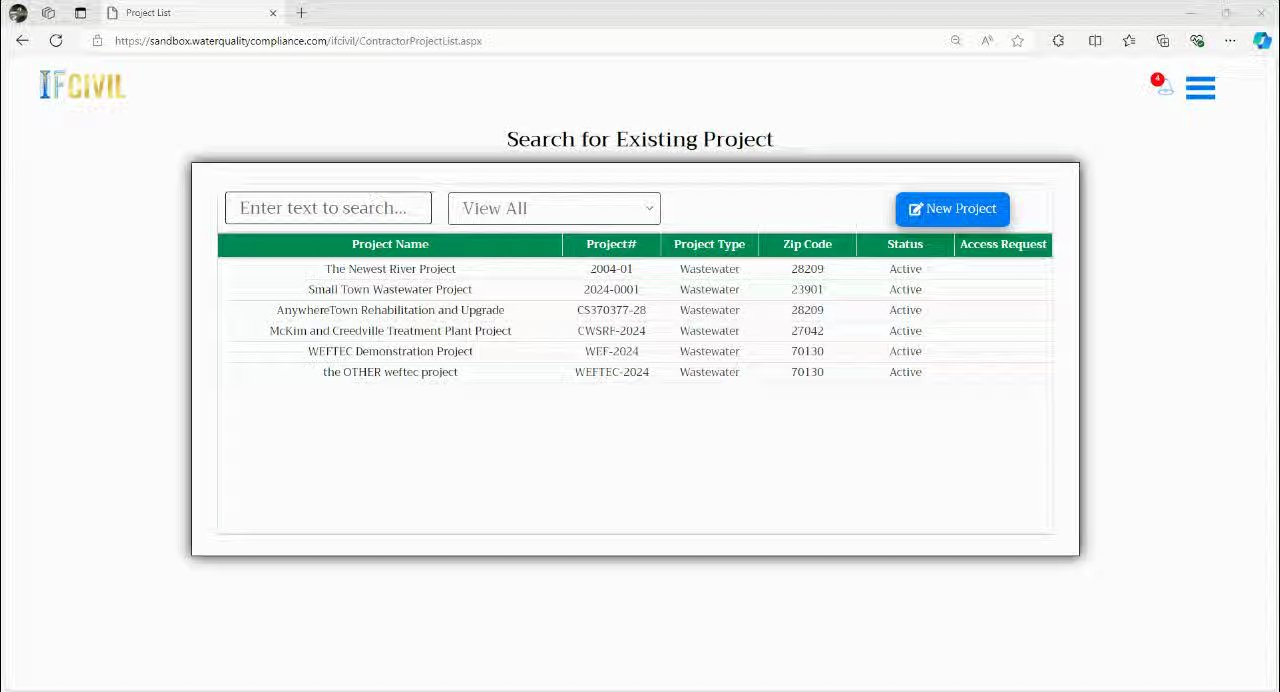Click project number CS370377-28
This screenshot has width=1280, height=692.
611,310
